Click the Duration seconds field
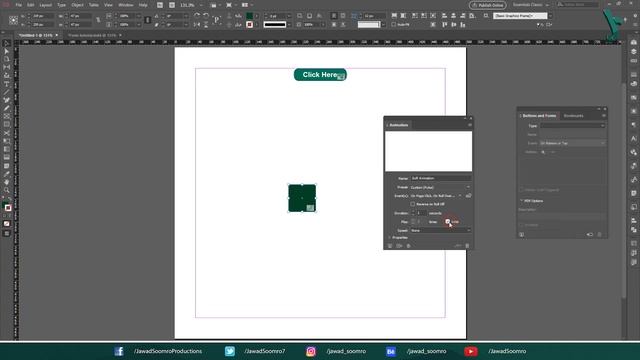The height and width of the screenshot is (360, 640). [421, 213]
